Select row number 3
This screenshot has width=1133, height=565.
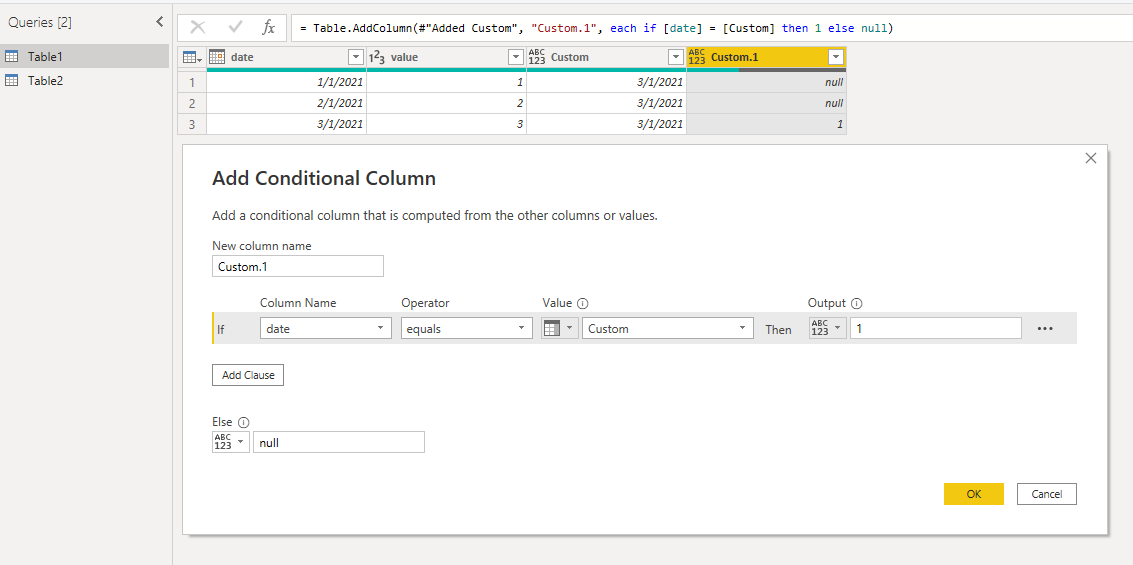(x=191, y=124)
